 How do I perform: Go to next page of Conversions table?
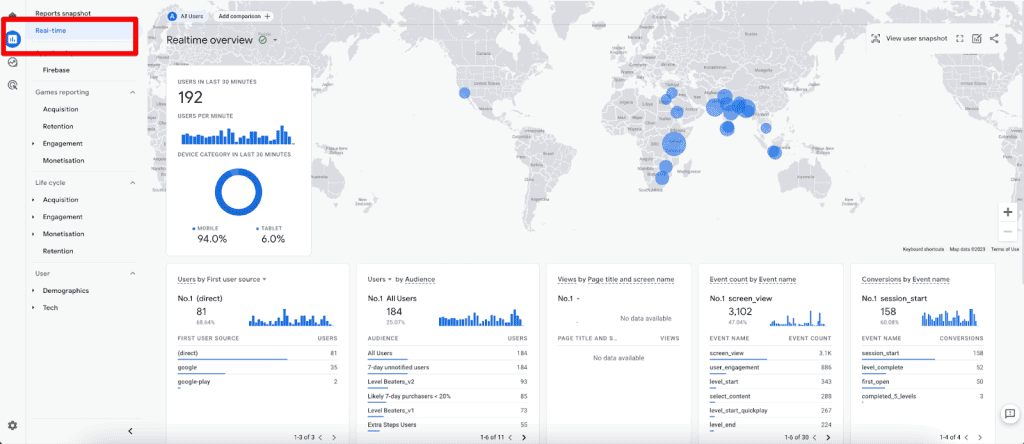pos(980,437)
